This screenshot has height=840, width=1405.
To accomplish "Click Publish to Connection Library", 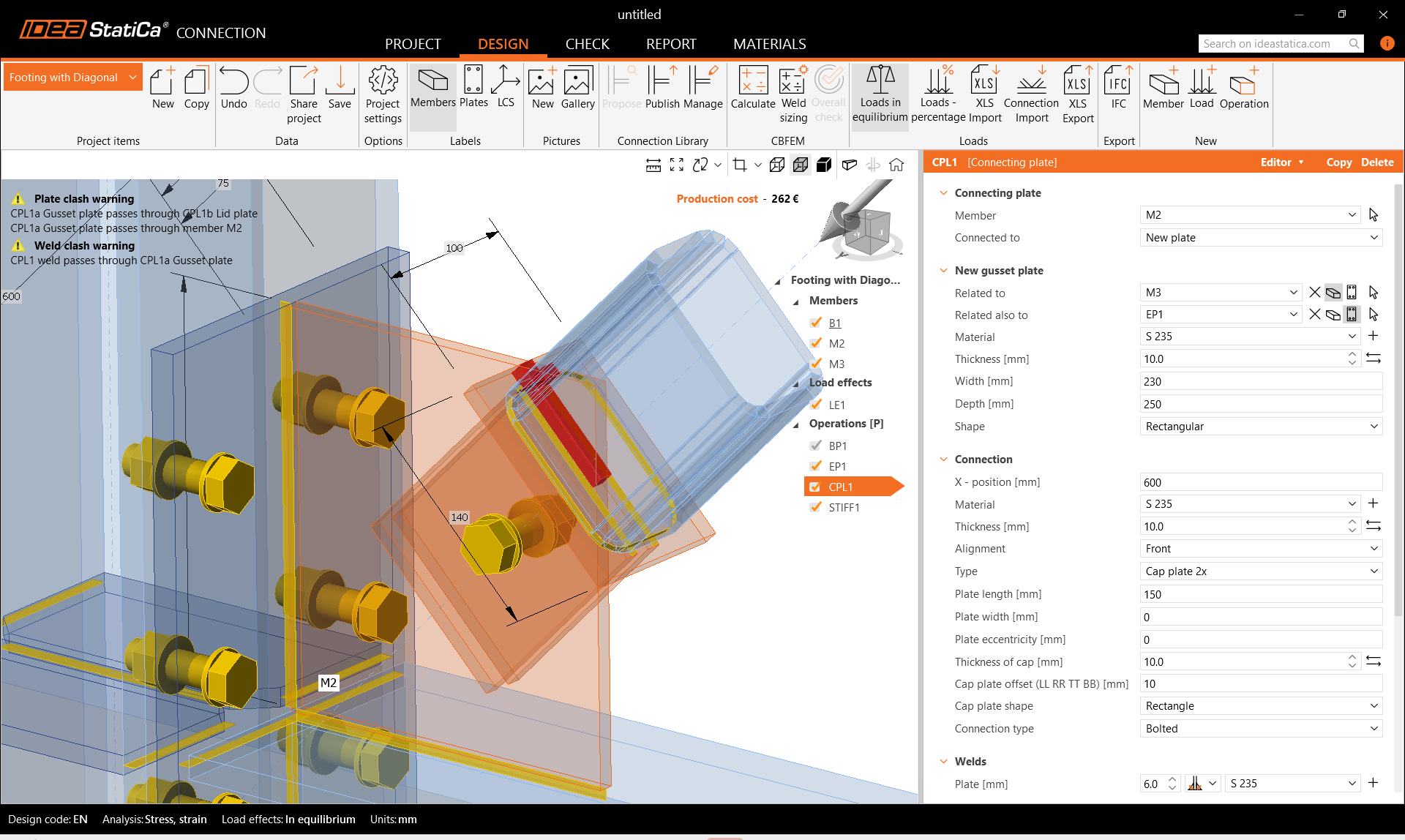I will (662, 88).
